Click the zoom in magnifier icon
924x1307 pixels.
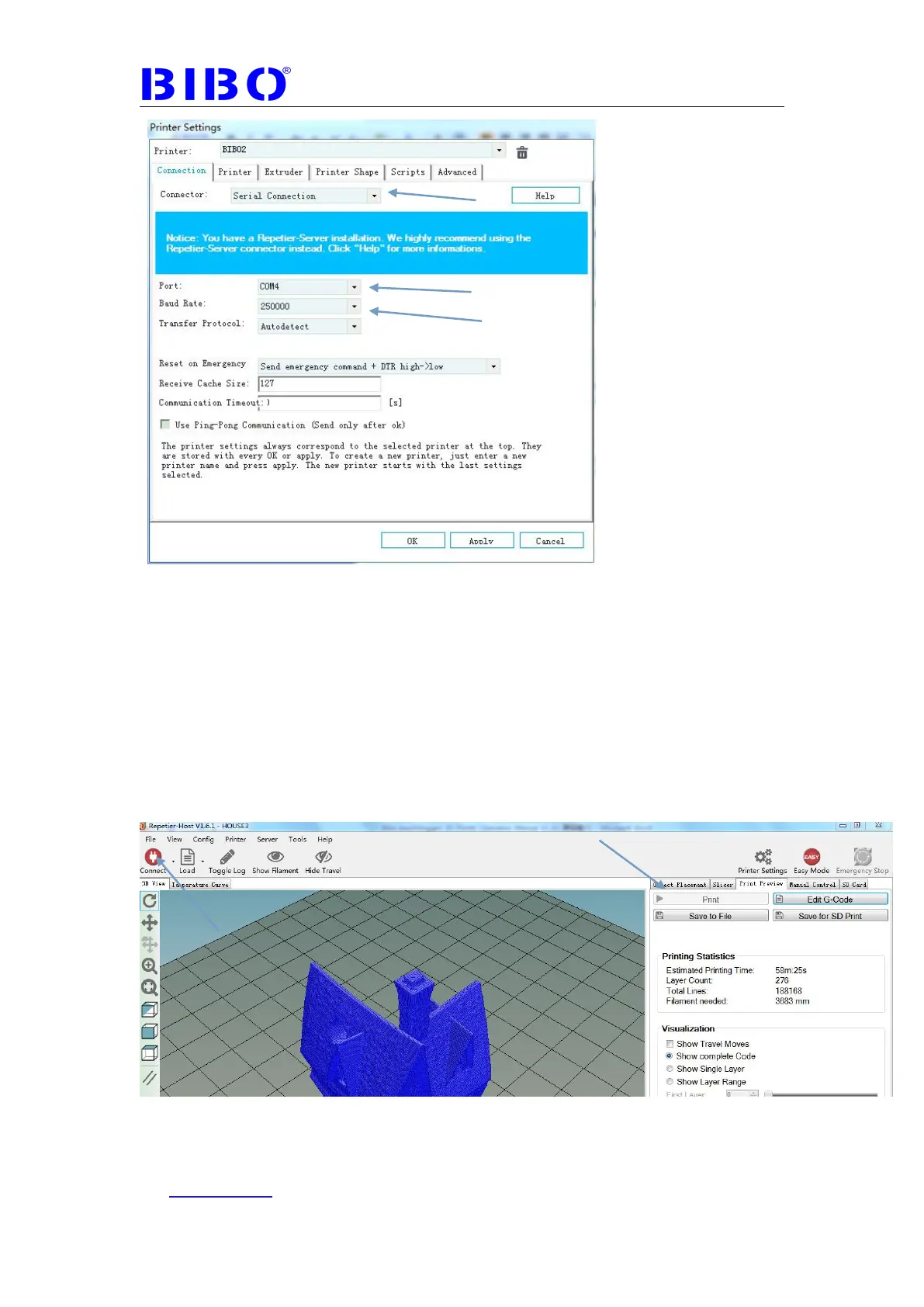click(150, 966)
